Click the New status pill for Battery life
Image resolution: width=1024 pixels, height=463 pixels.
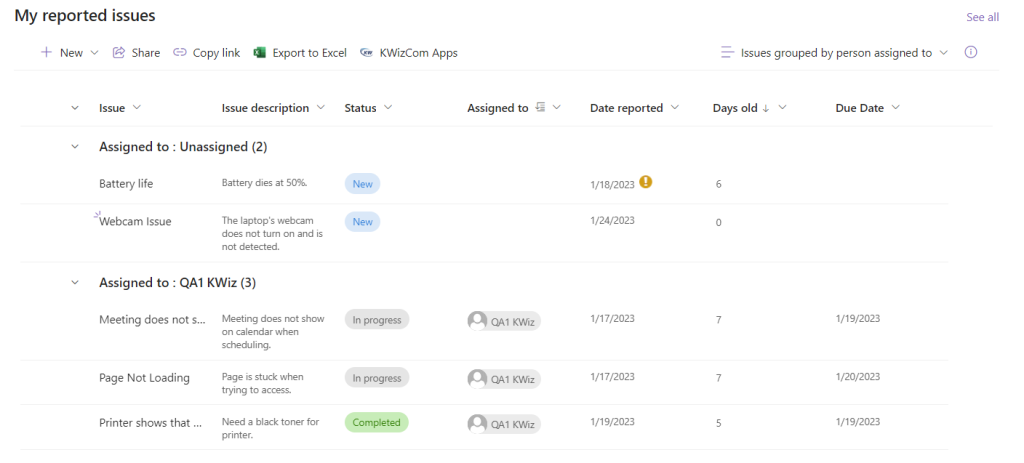pyautogui.click(x=362, y=184)
